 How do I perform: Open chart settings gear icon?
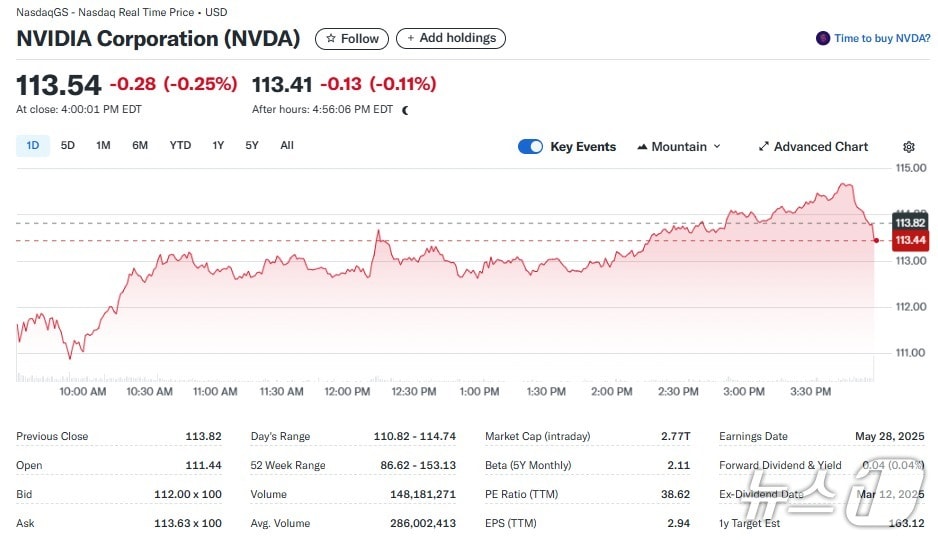tap(909, 147)
